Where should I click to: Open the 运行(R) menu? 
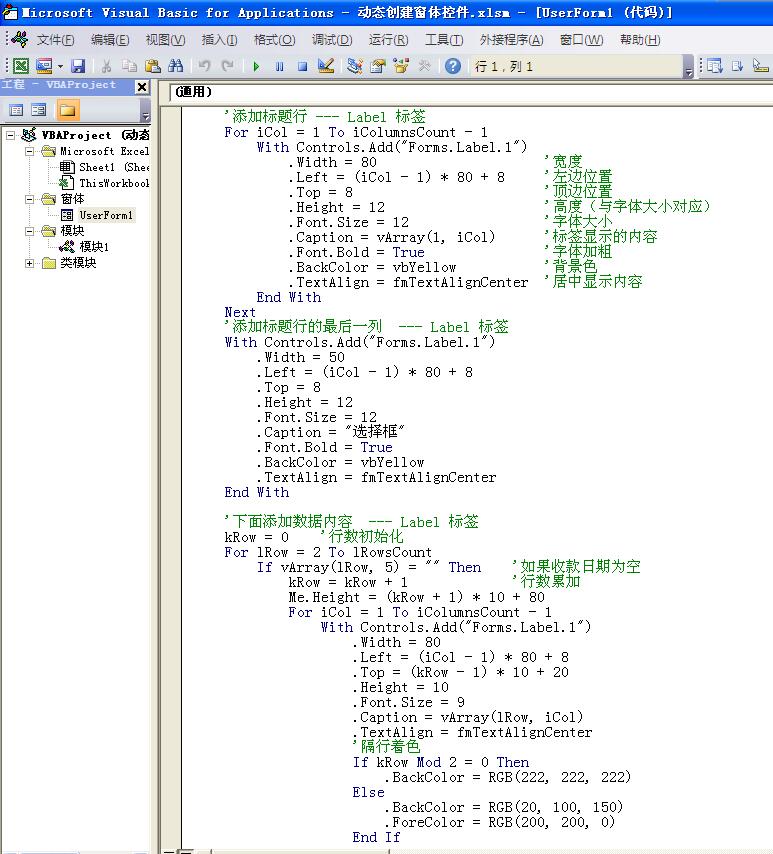tap(388, 40)
